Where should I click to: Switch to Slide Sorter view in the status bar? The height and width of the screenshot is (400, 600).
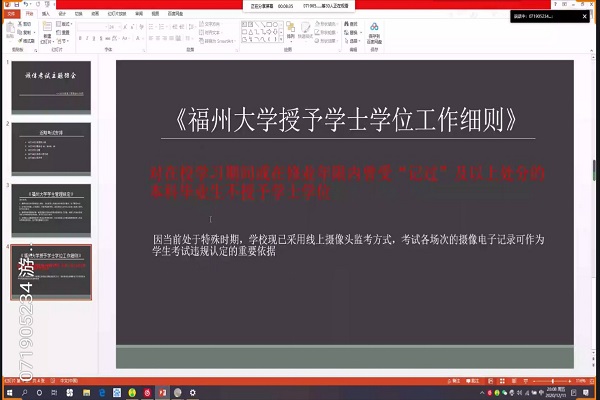[x=502, y=381]
